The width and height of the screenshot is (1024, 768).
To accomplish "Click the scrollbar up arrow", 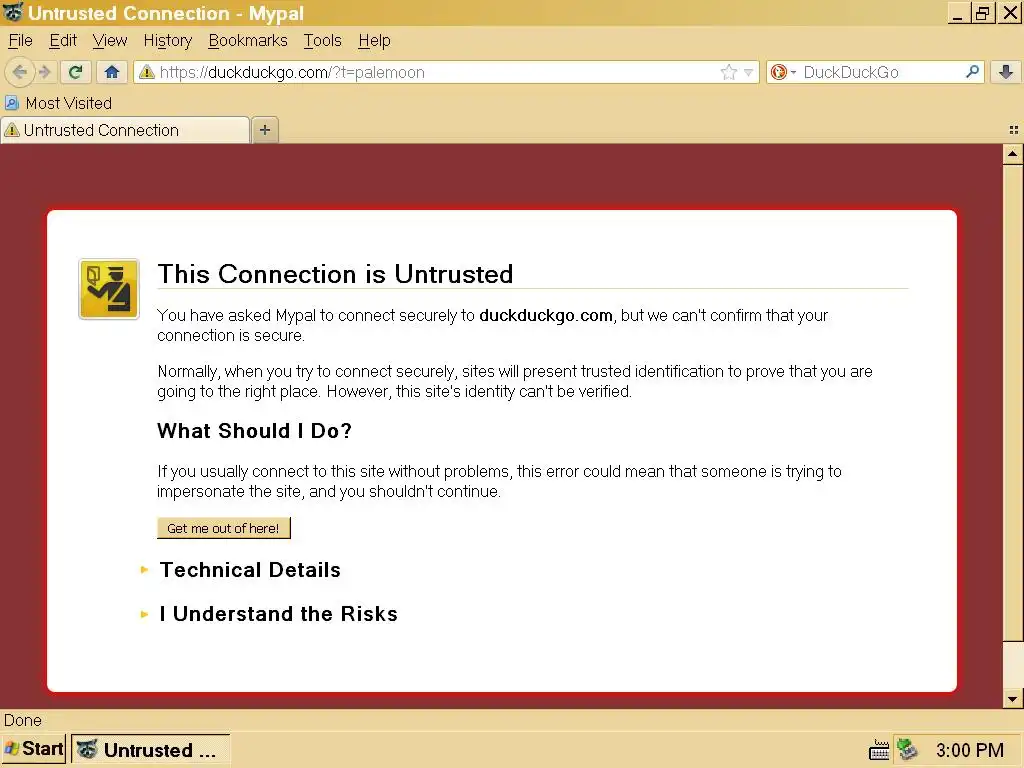I will [1012, 154].
